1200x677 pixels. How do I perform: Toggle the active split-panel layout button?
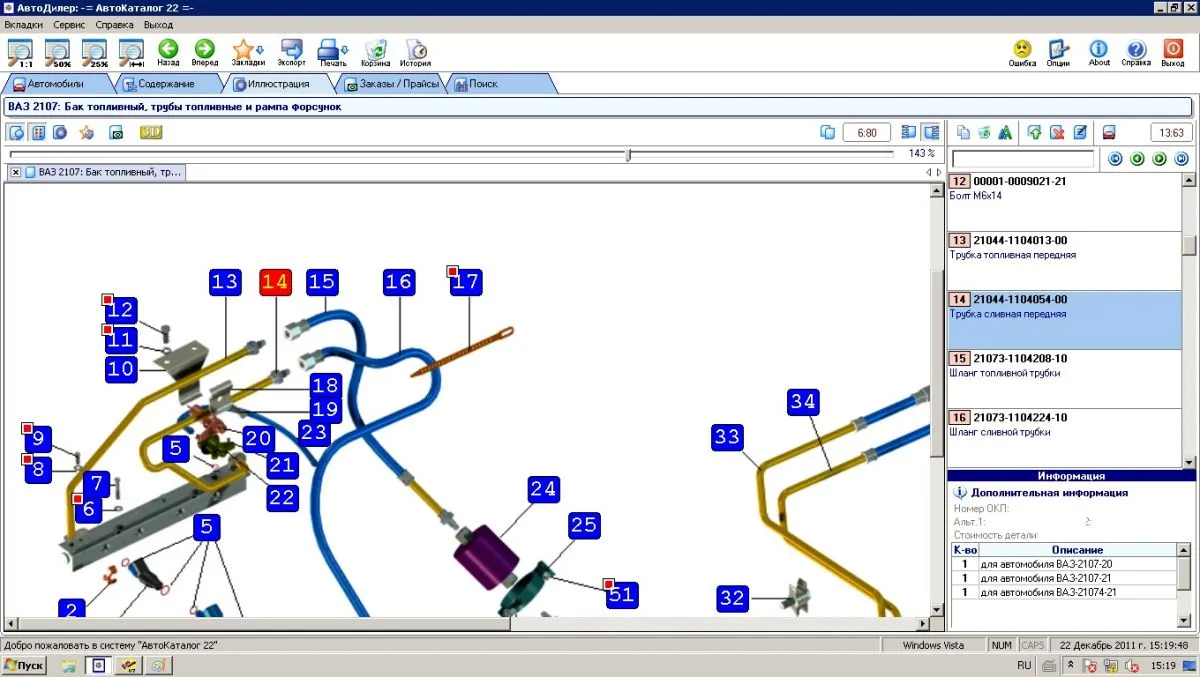pos(931,132)
